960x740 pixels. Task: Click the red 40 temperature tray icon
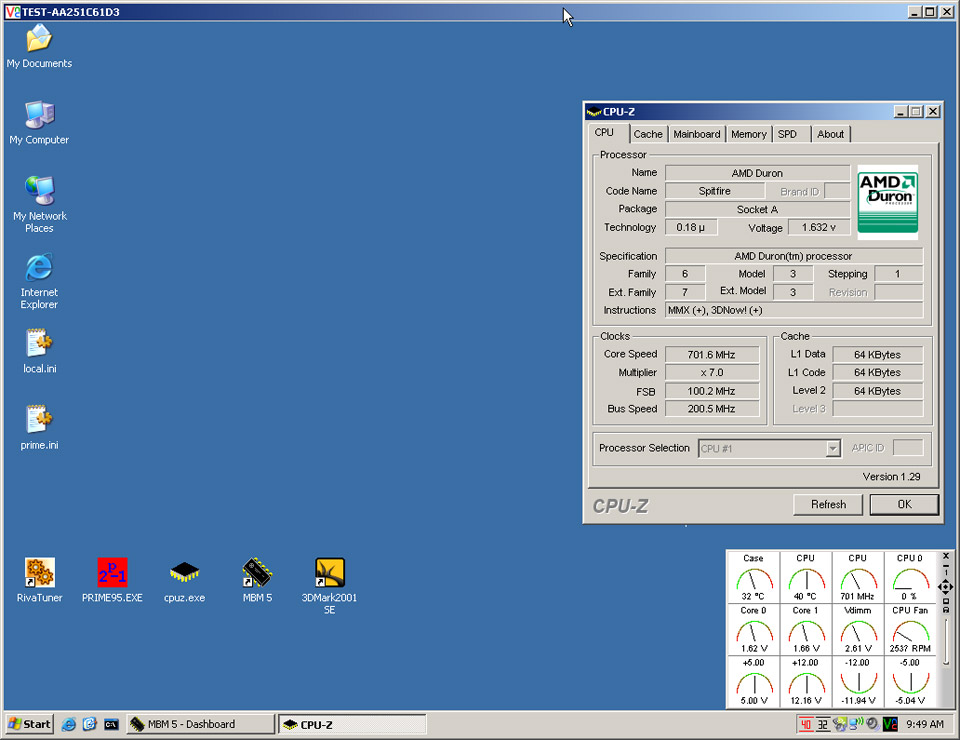pyautogui.click(x=806, y=725)
